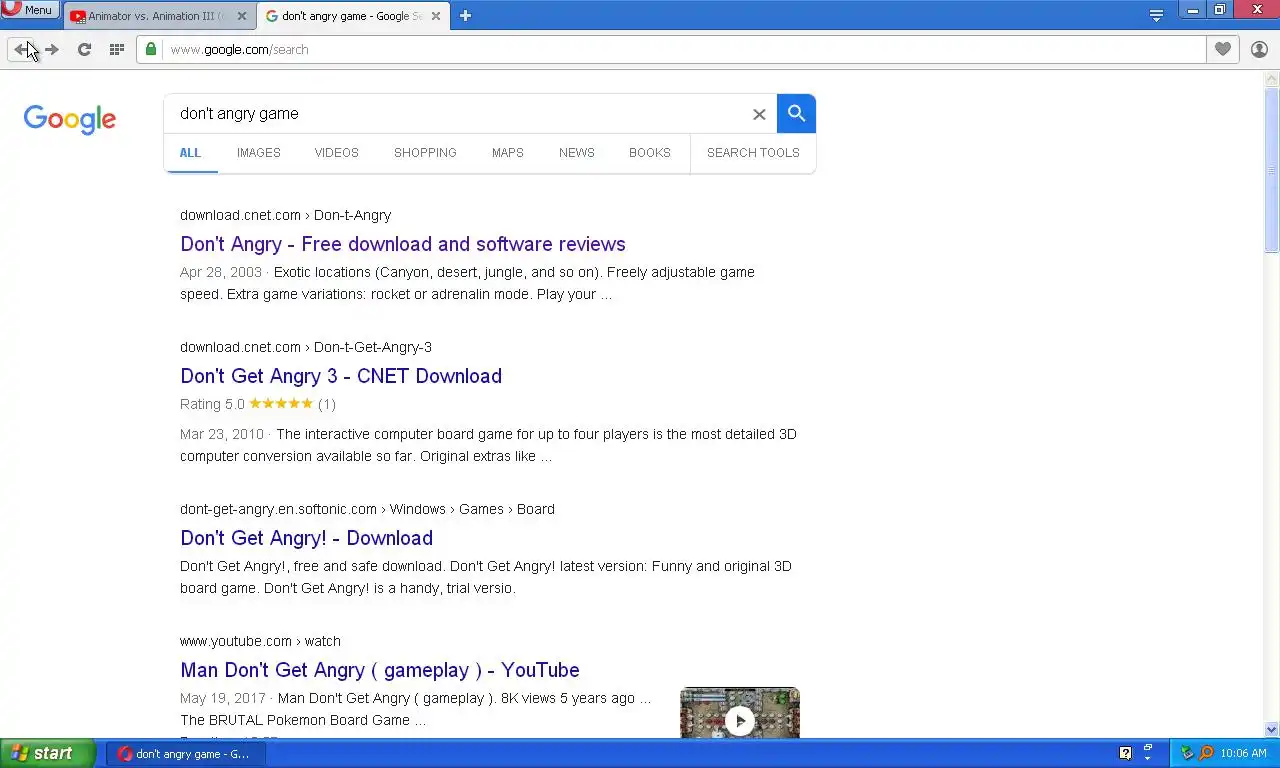Image resolution: width=1280 pixels, height=768 pixels.
Task: Play the YouTube video thumbnail
Action: [x=740, y=714]
